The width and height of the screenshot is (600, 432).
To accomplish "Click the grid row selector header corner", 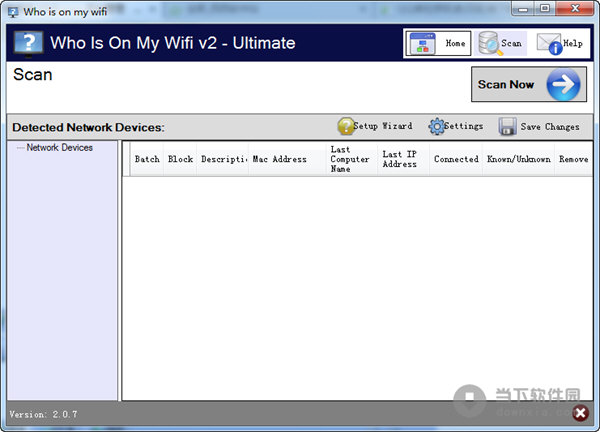I will click(x=127, y=159).
